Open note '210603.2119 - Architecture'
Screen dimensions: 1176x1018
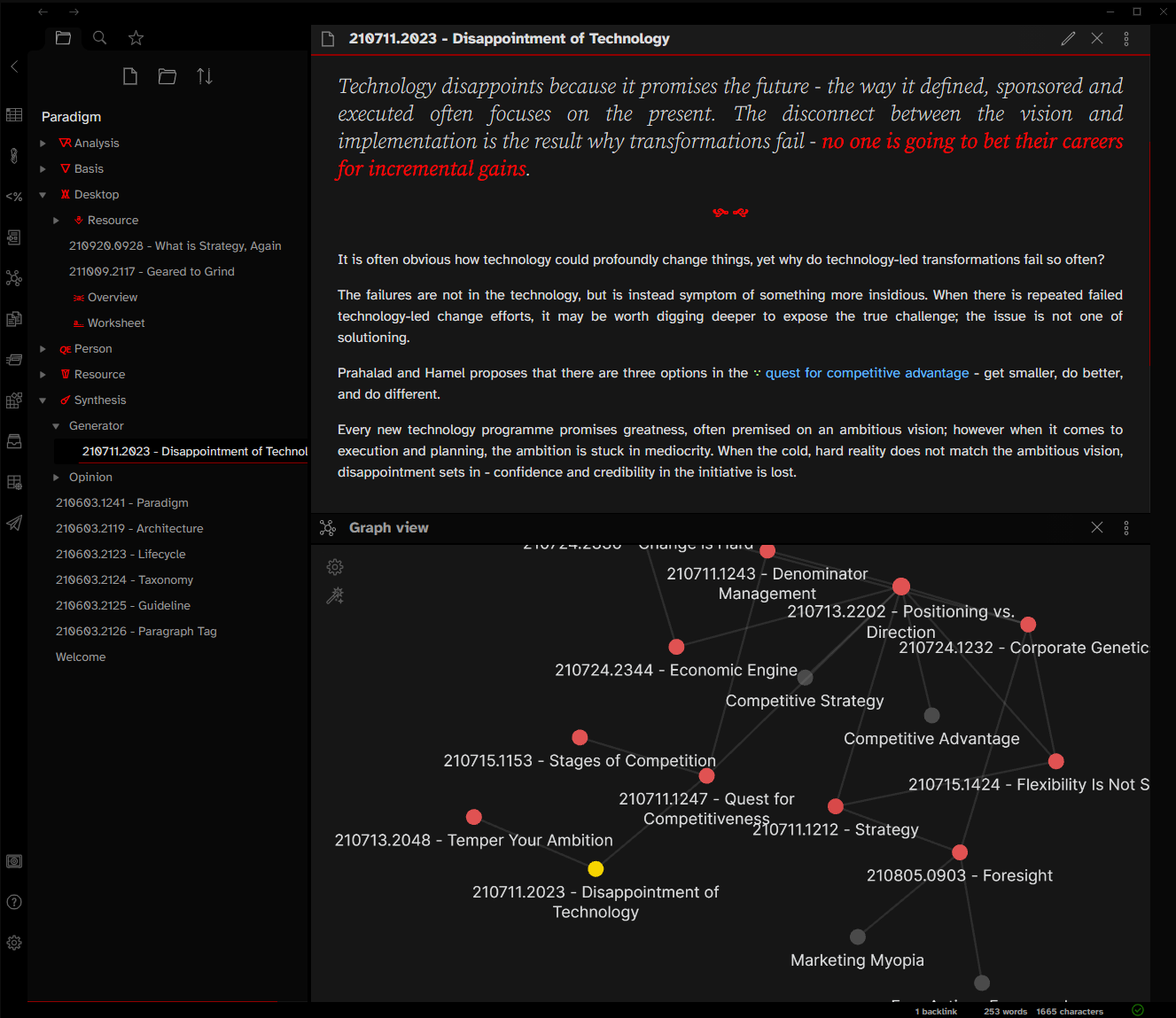(x=129, y=528)
